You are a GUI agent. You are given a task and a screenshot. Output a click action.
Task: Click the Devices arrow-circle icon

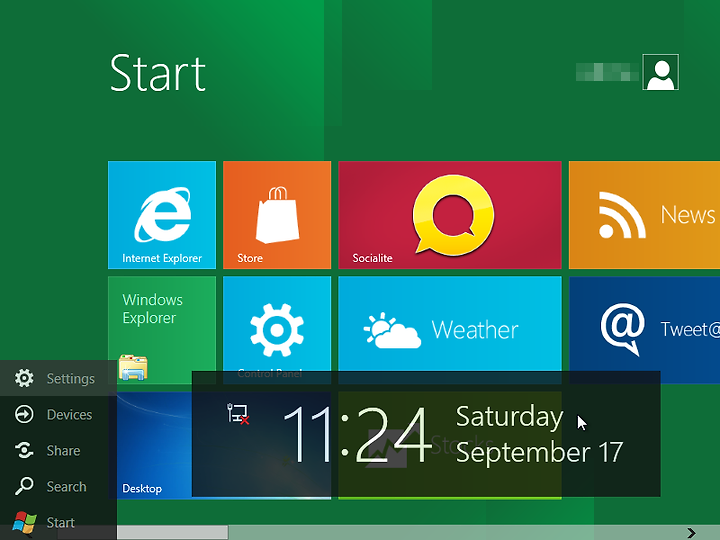24,414
